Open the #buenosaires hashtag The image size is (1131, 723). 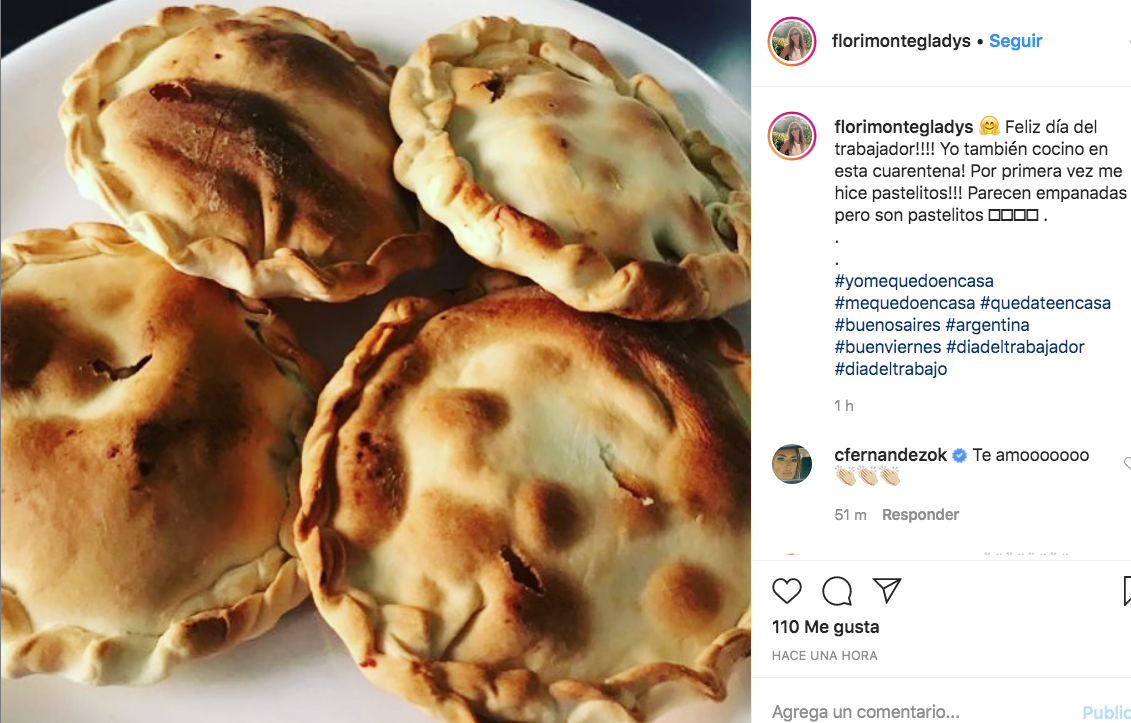(x=887, y=325)
